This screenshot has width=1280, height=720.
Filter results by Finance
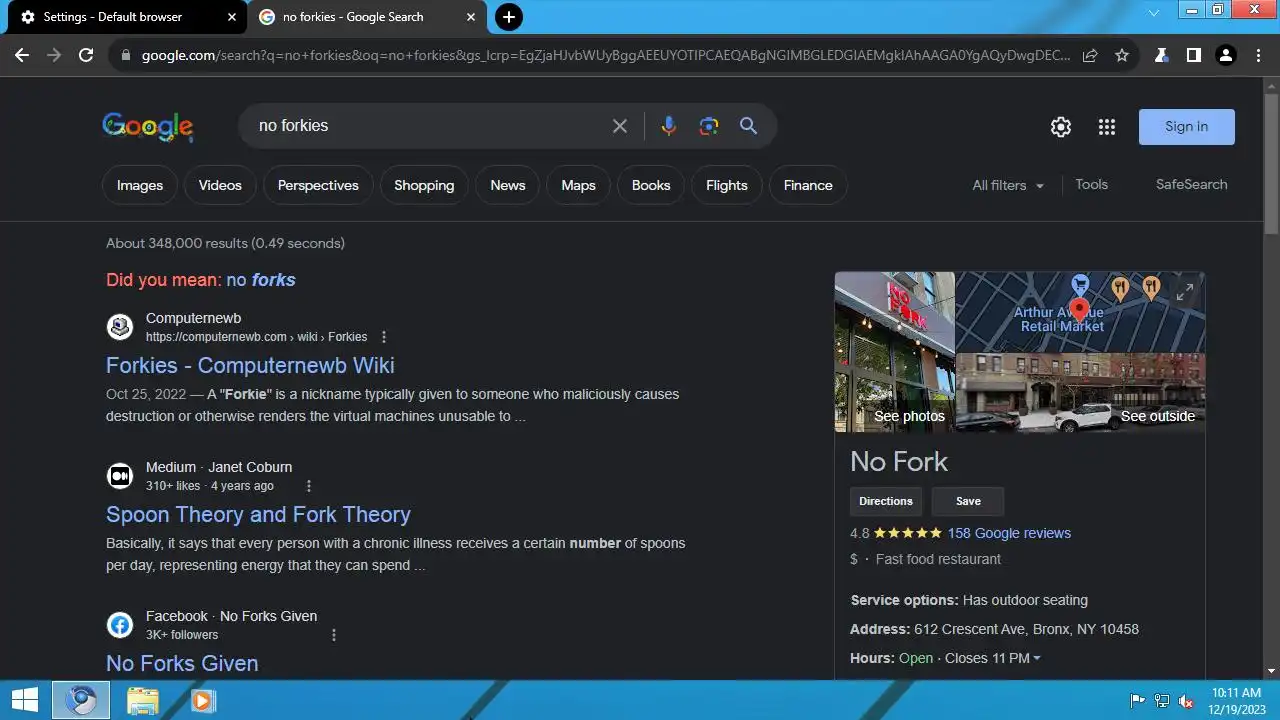pos(808,185)
